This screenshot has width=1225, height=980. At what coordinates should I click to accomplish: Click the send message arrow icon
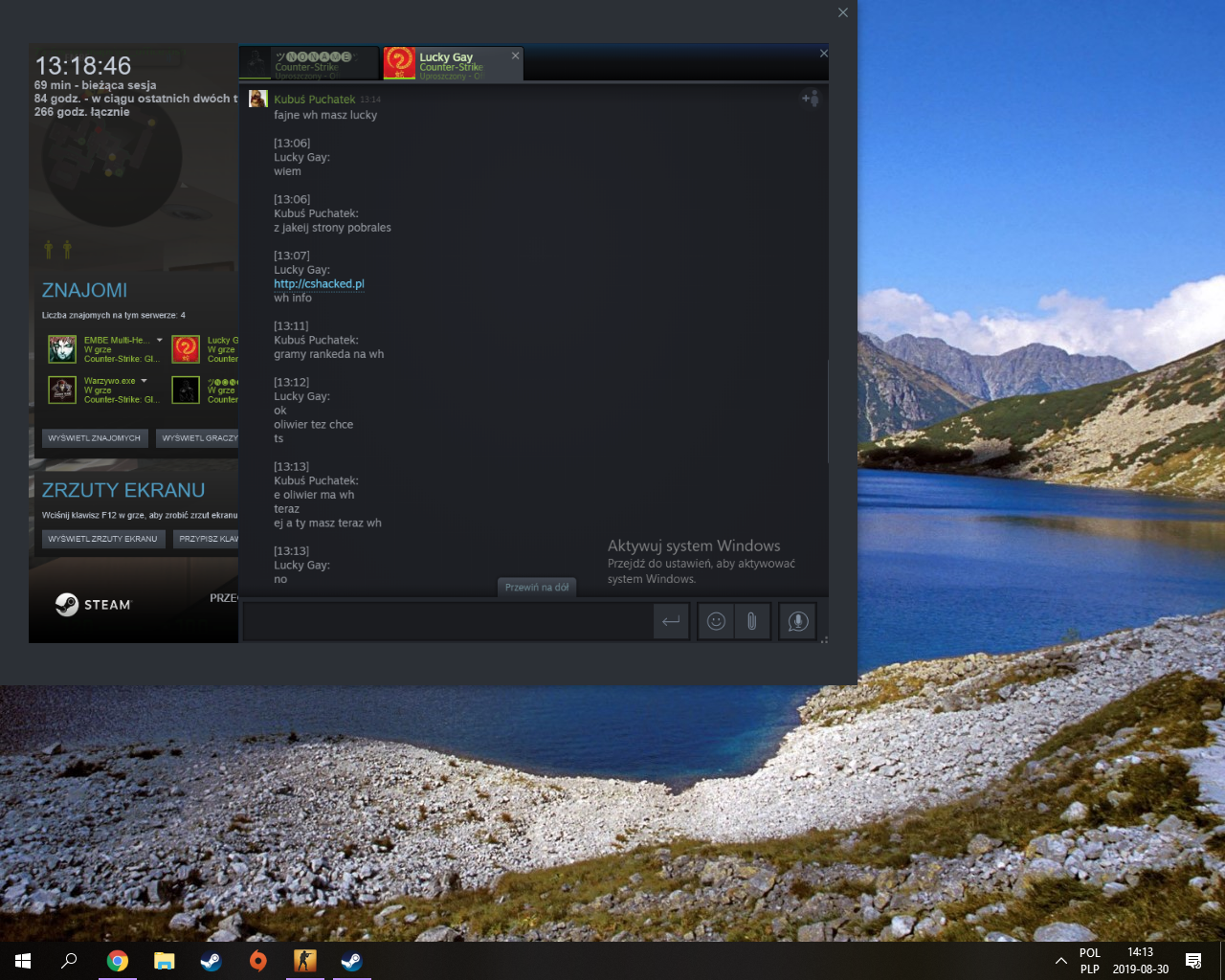[671, 621]
